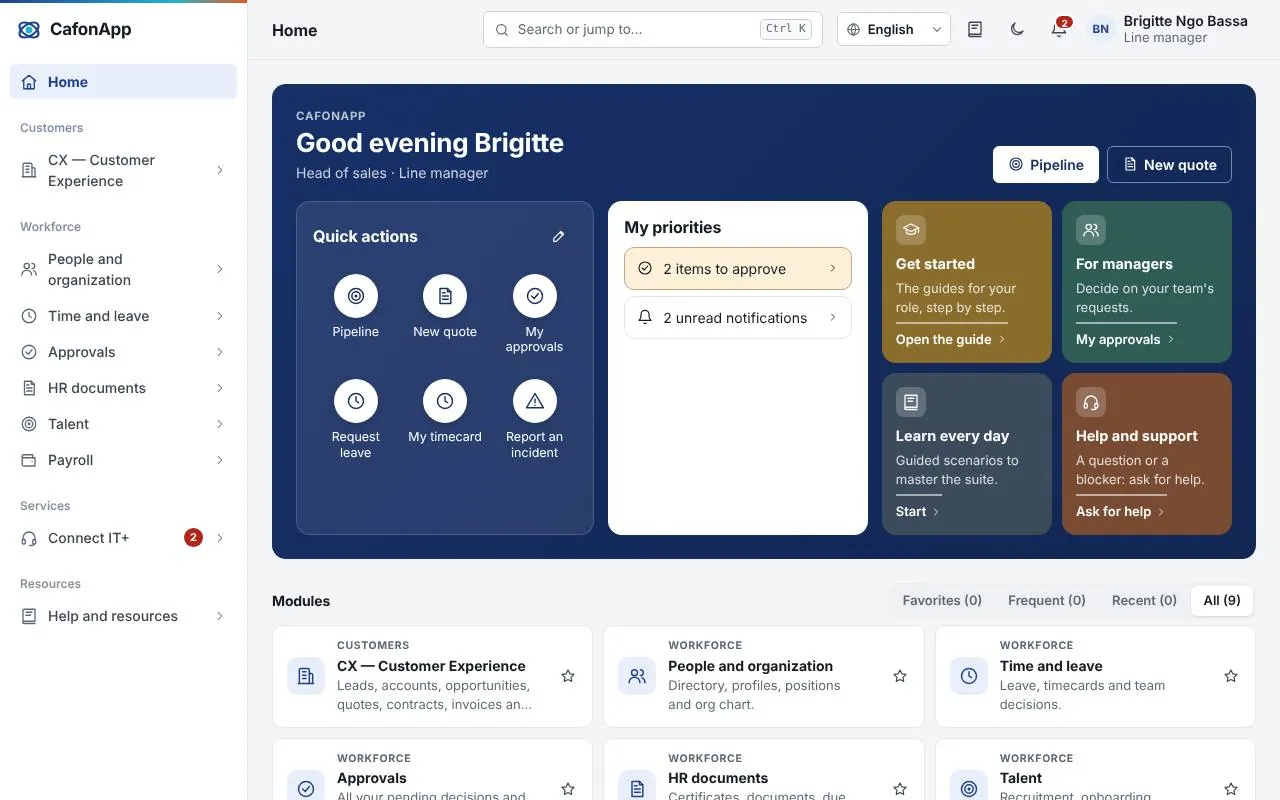
Task: Favorite the CX — Customer Experience module
Action: [568, 676]
